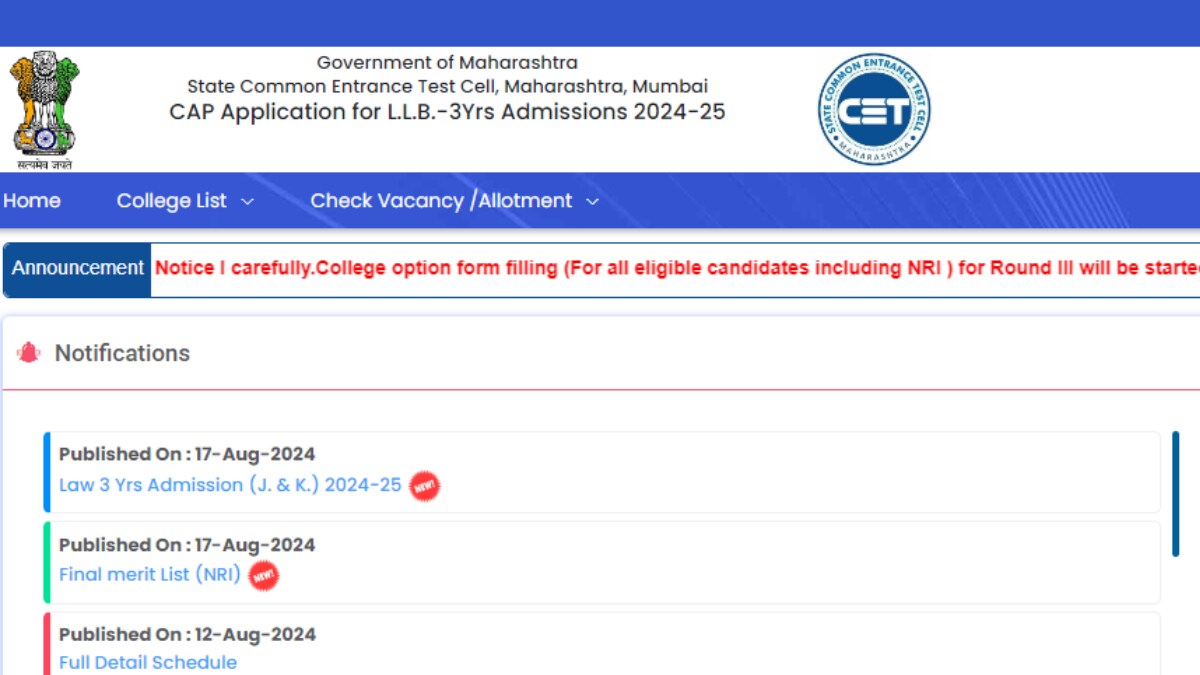Click the notifications list vertical scrollbar
Viewport: 1200px width, 675px height.
tap(1176, 494)
